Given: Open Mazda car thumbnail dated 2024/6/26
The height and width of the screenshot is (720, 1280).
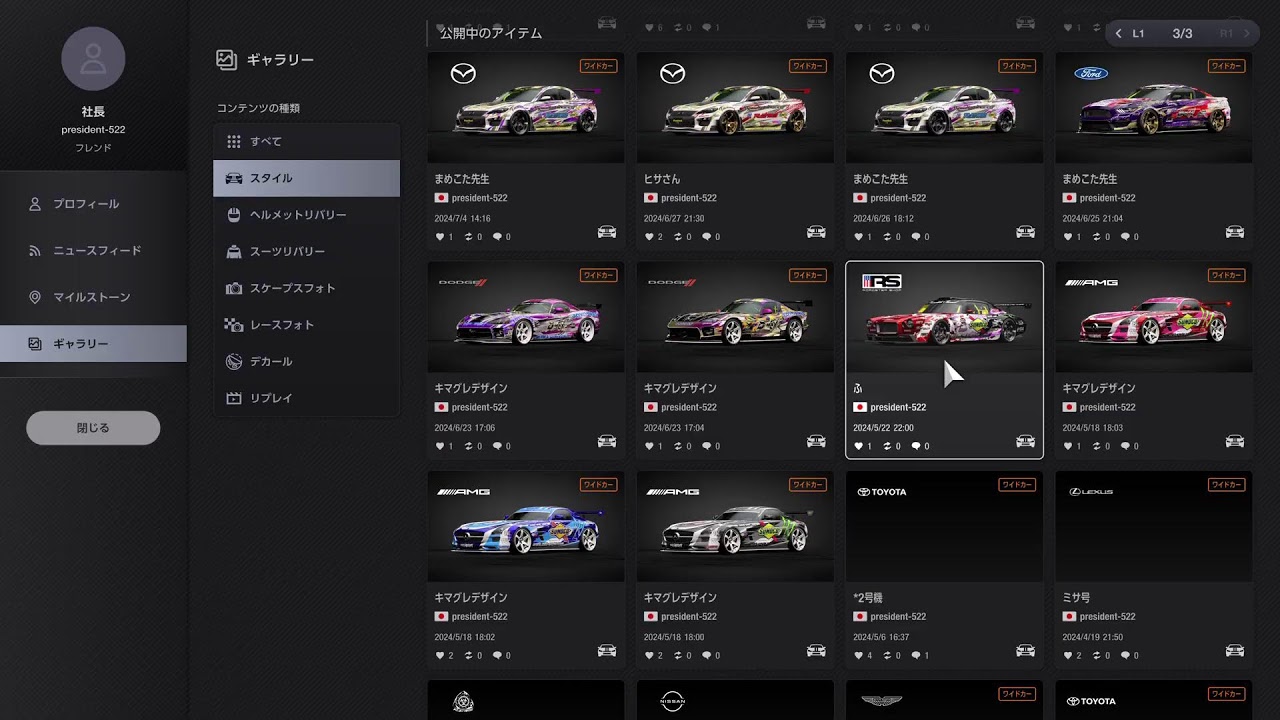Looking at the screenshot, I should [945, 108].
